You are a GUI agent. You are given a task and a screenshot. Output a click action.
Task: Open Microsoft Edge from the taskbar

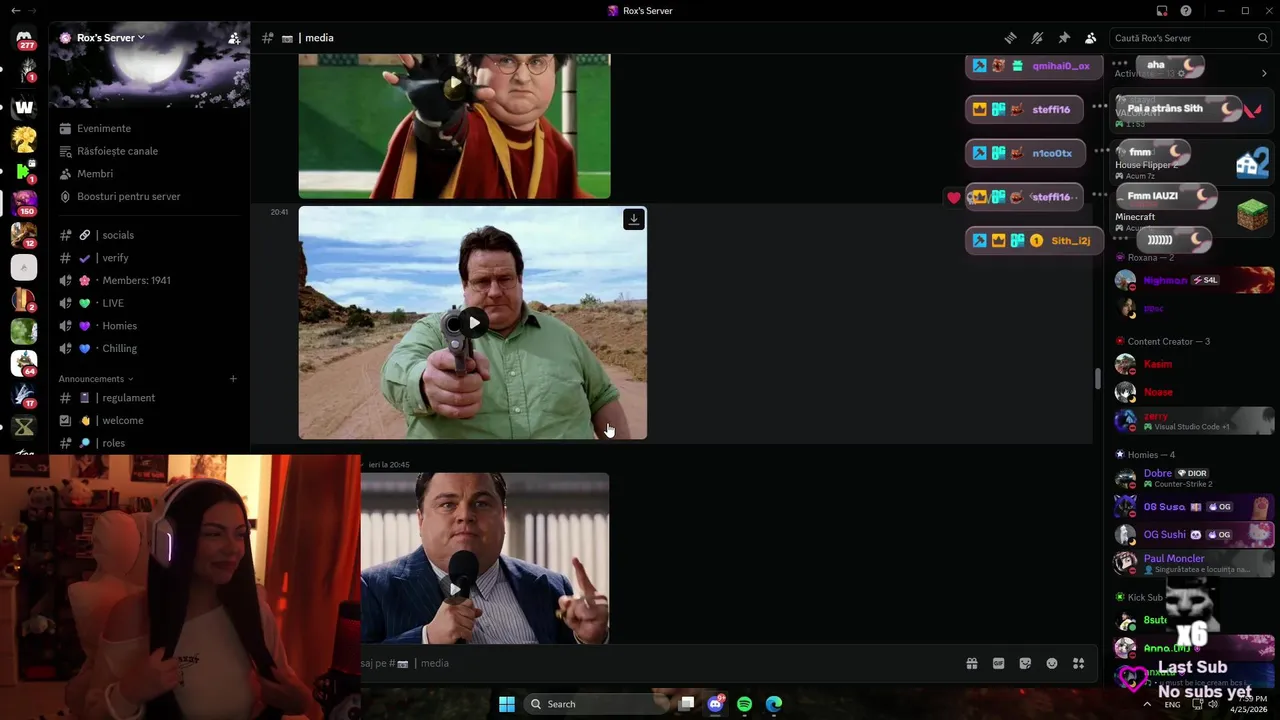774,704
